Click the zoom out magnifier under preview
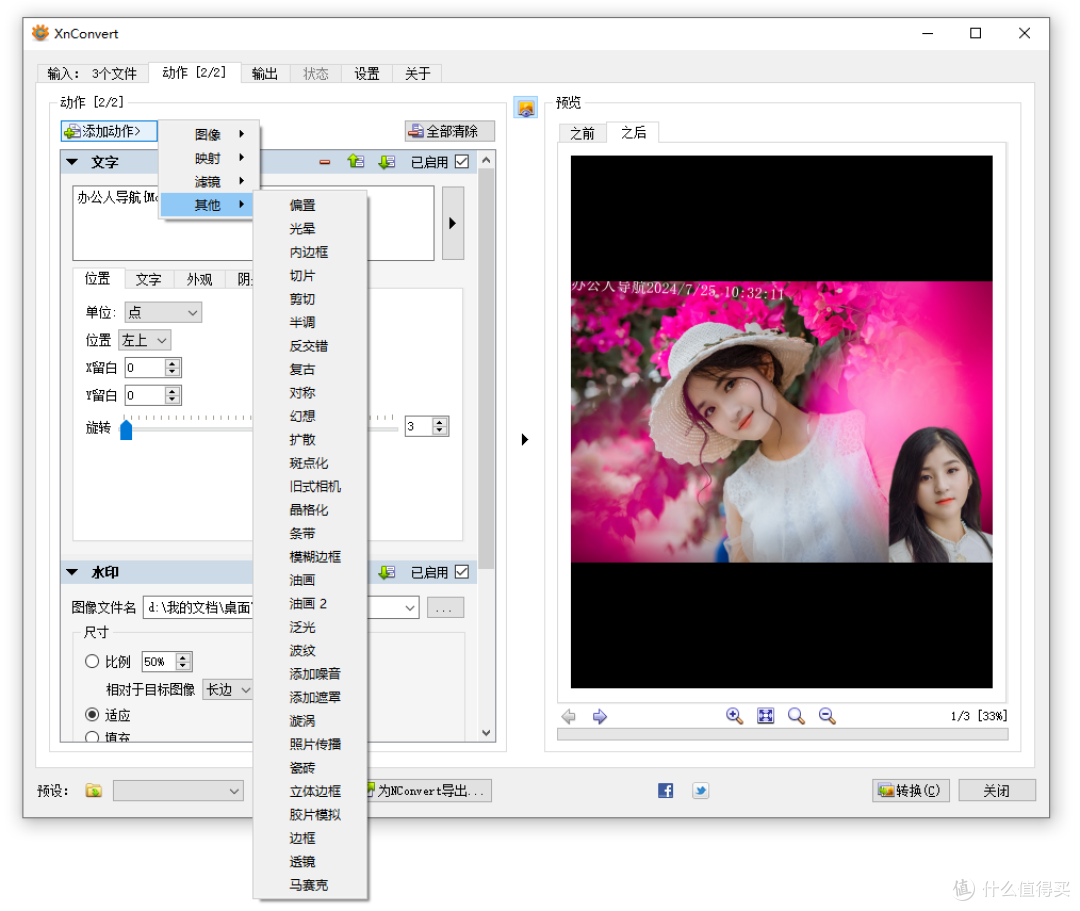Image resolution: width=1080 pixels, height=911 pixels. pyautogui.click(x=827, y=716)
